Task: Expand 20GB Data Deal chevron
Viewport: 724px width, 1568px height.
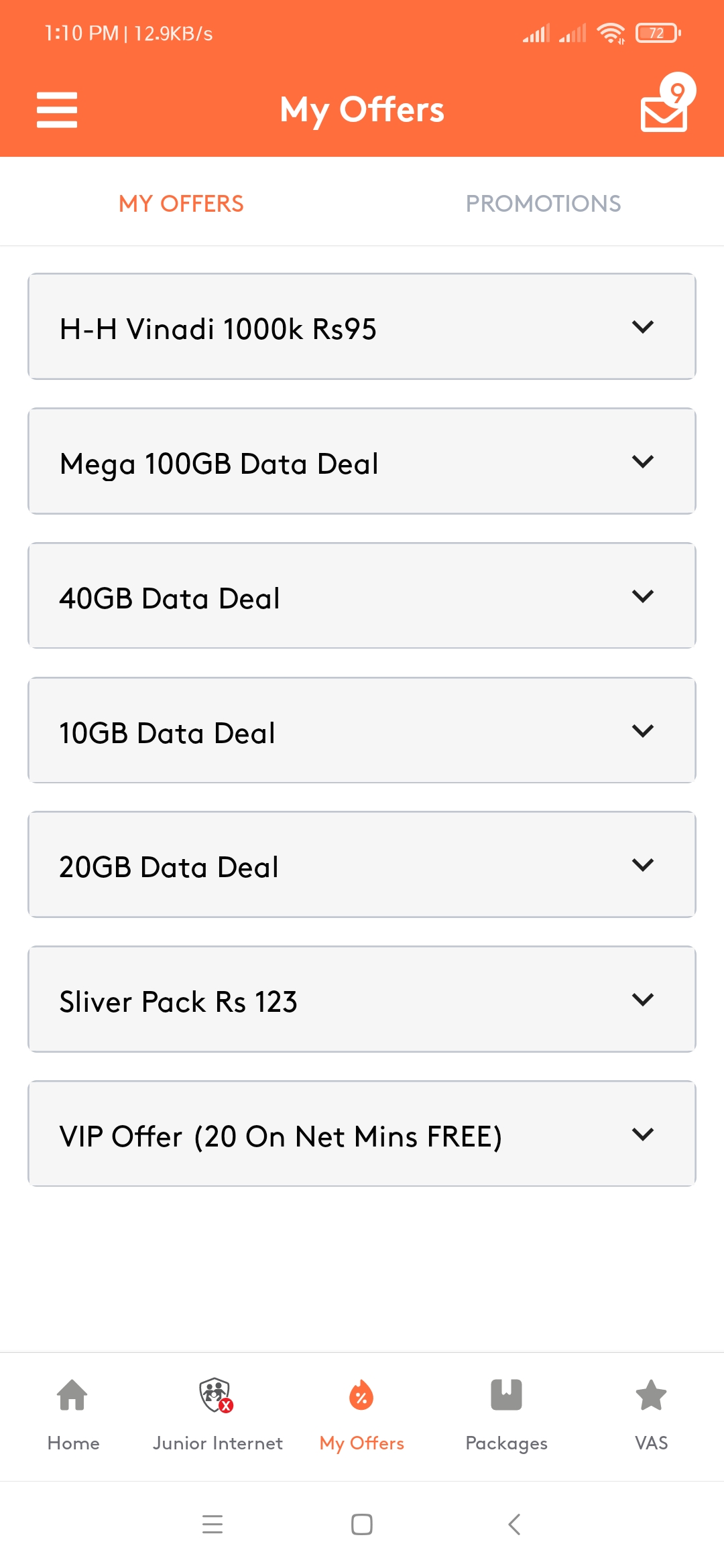Action: tap(643, 865)
